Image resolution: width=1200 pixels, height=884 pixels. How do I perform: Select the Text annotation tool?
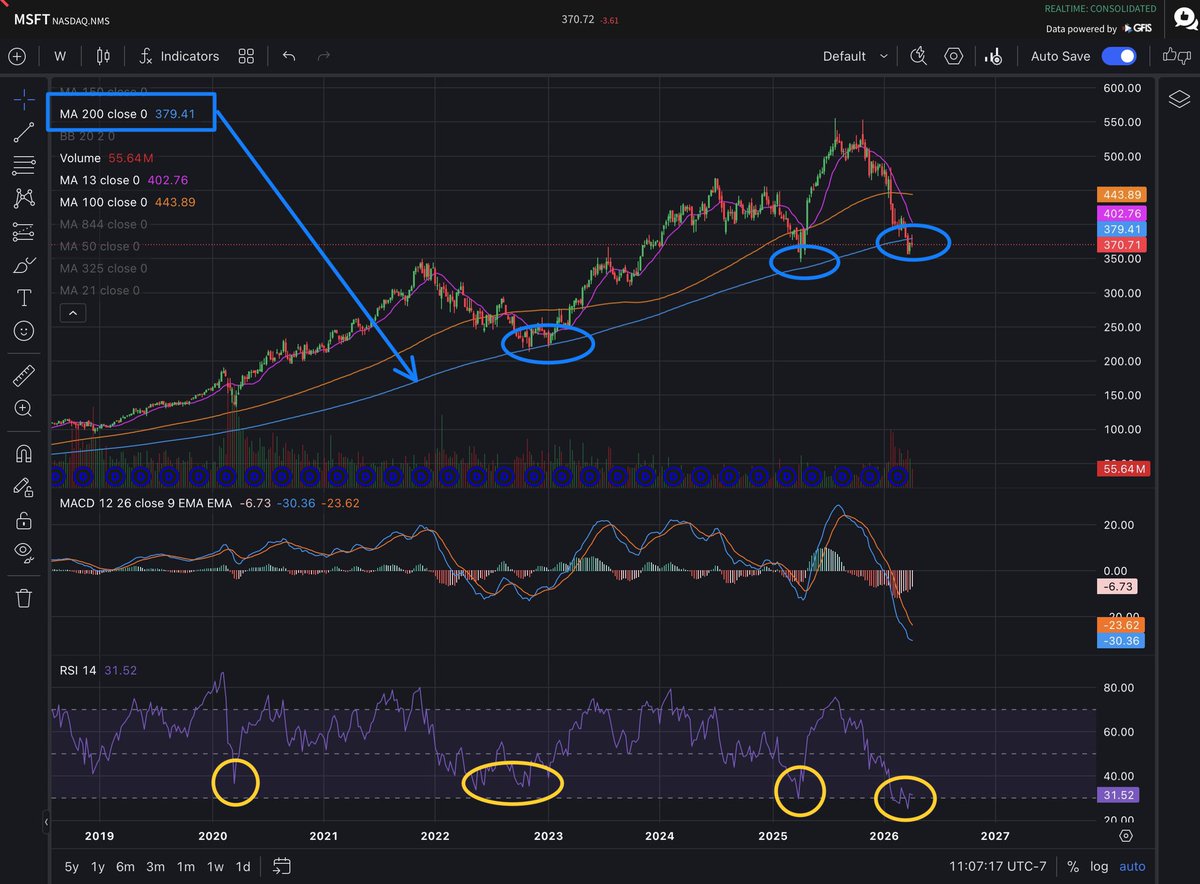(24, 298)
